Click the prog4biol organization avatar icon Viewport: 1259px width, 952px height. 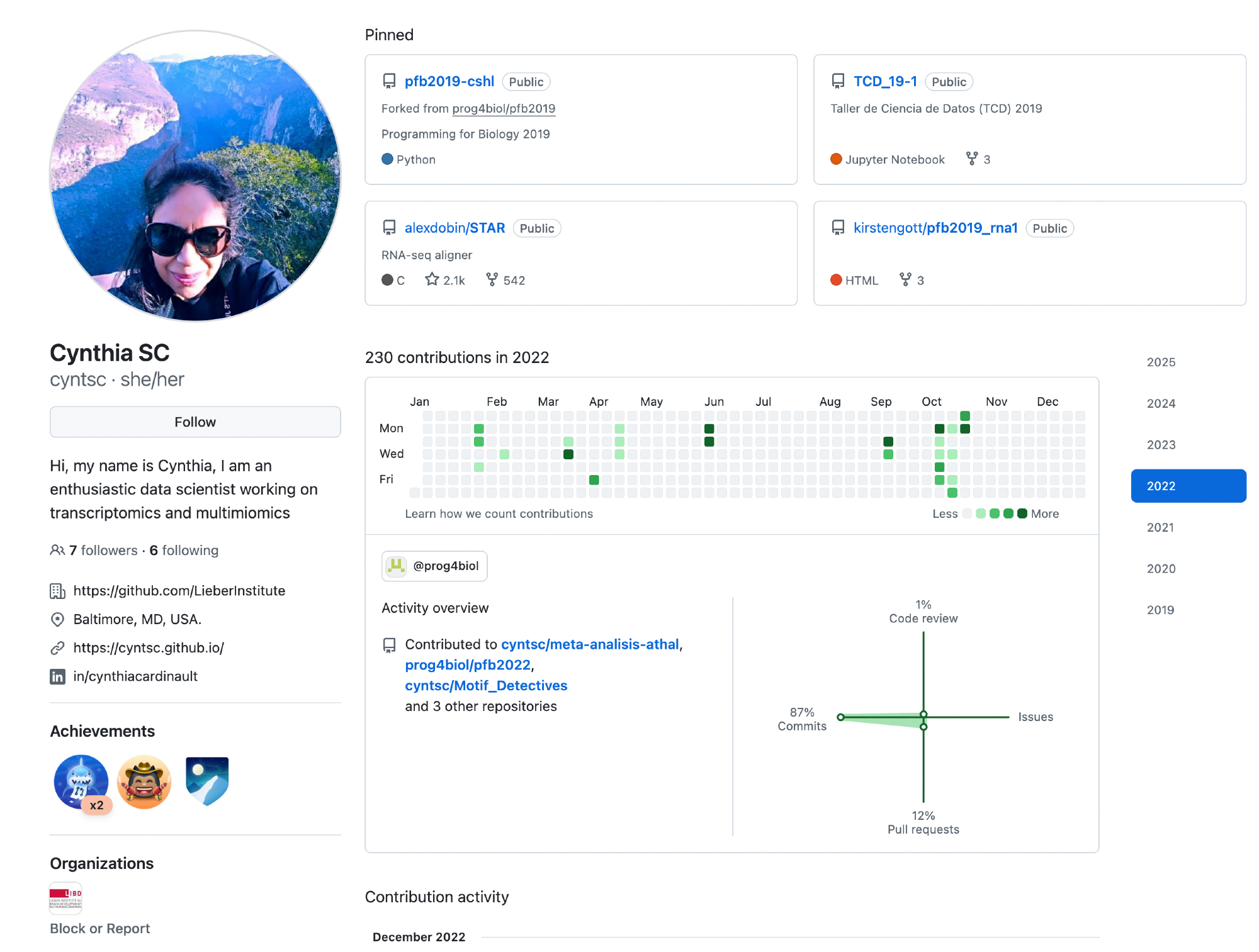tap(396, 566)
